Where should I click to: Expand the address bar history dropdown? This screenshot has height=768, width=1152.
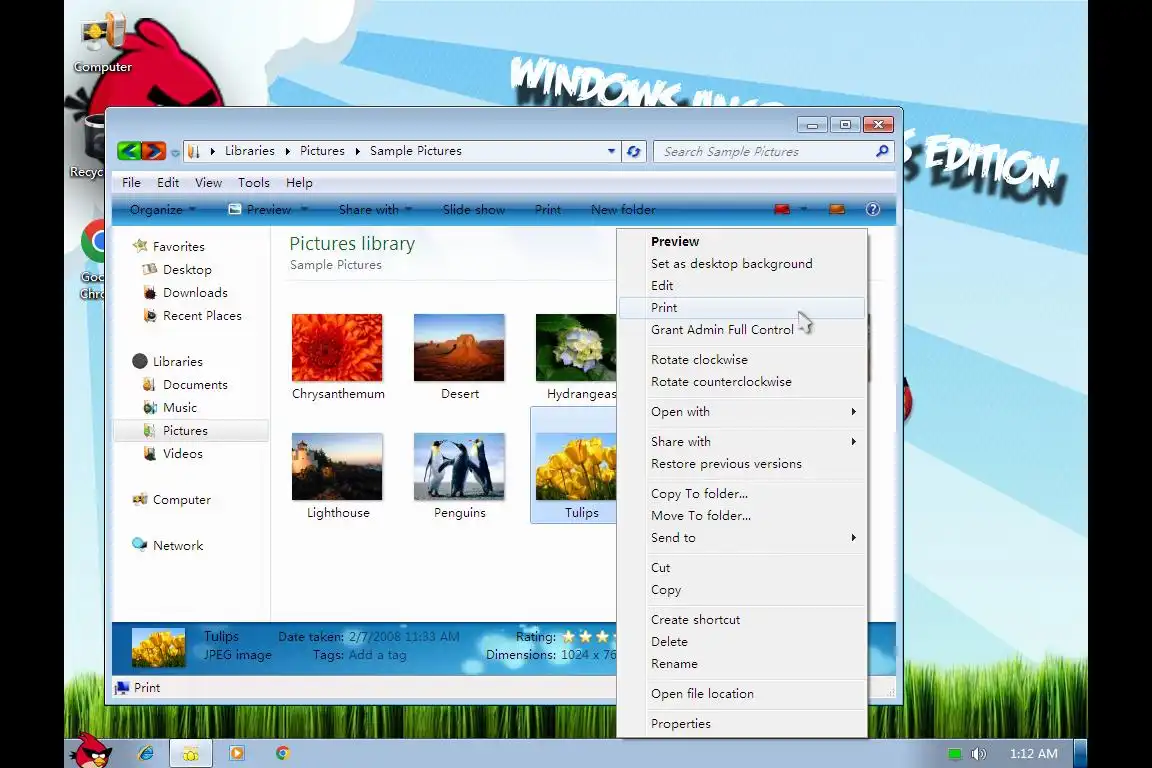pyautogui.click(x=611, y=151)
